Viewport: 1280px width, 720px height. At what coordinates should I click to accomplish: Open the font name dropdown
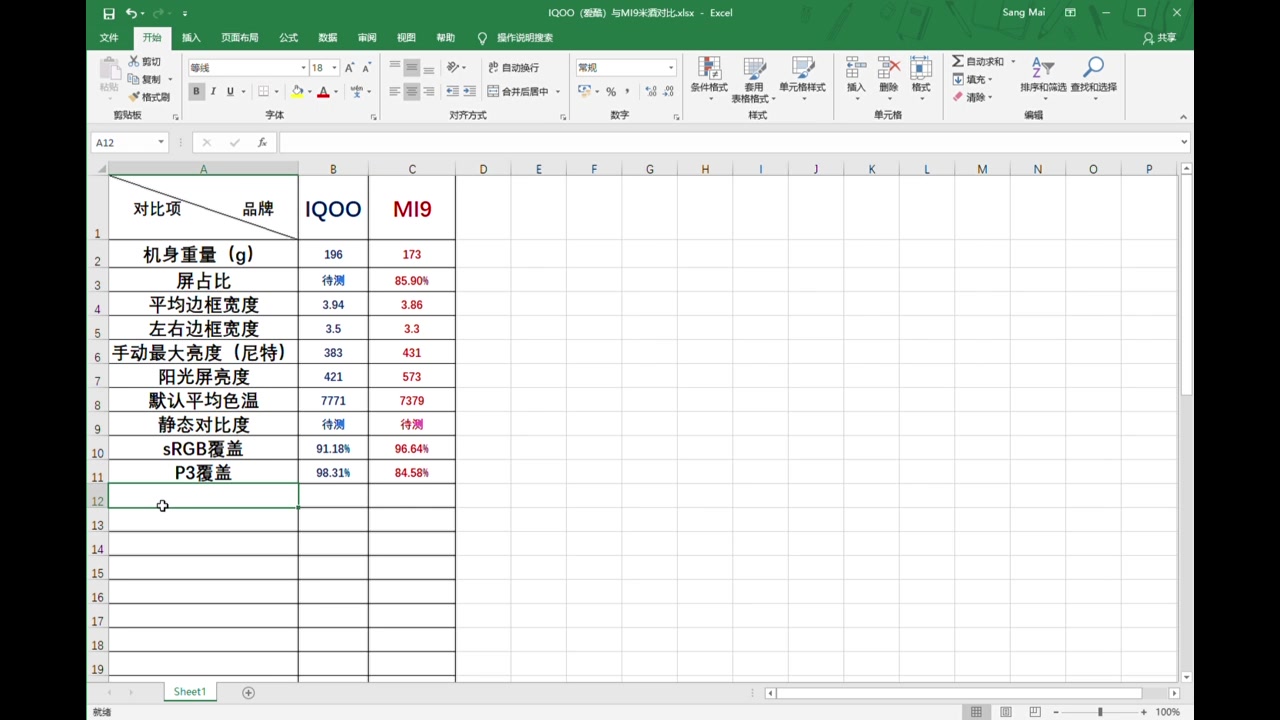click(302, 67)
